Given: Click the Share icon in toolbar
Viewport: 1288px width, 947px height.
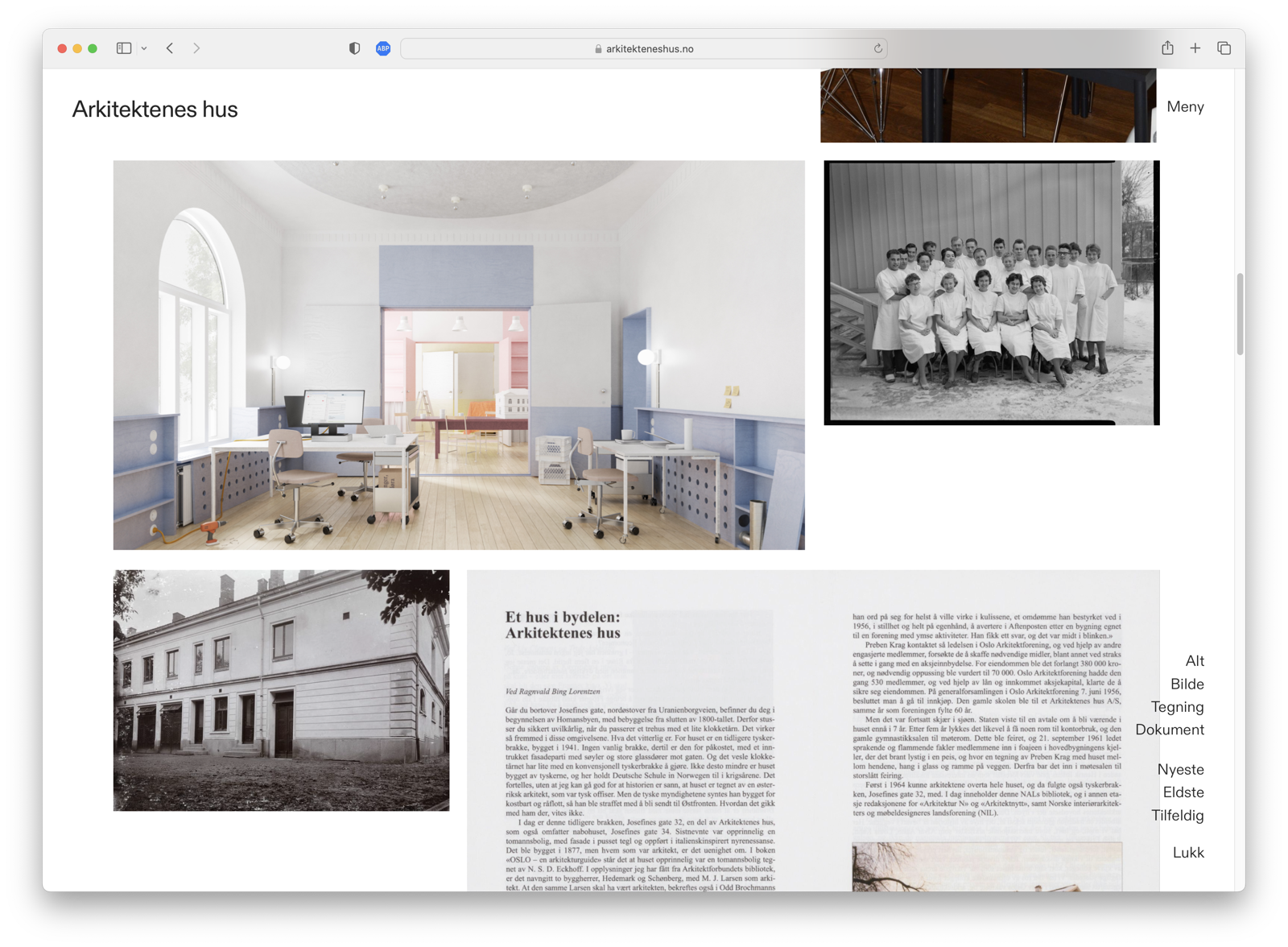Looking at the screenshot, I should click(x=1167, y=48).
